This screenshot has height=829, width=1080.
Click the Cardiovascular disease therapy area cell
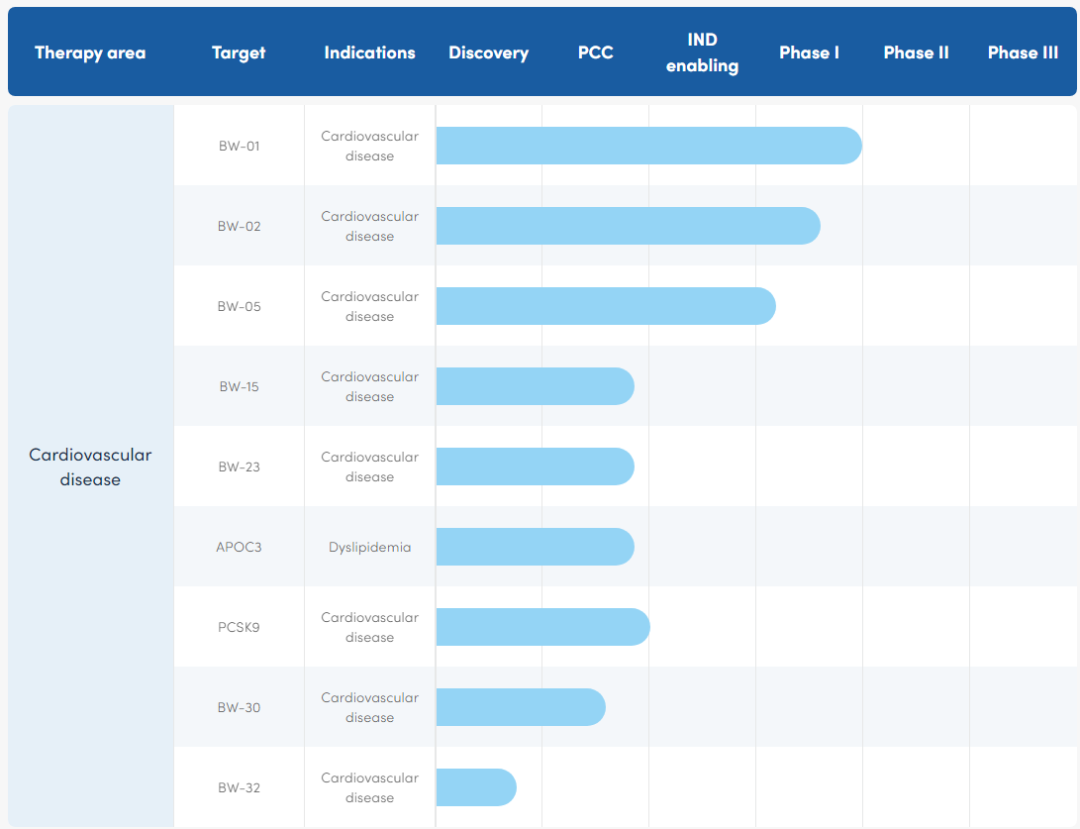[x=90, y=467]
